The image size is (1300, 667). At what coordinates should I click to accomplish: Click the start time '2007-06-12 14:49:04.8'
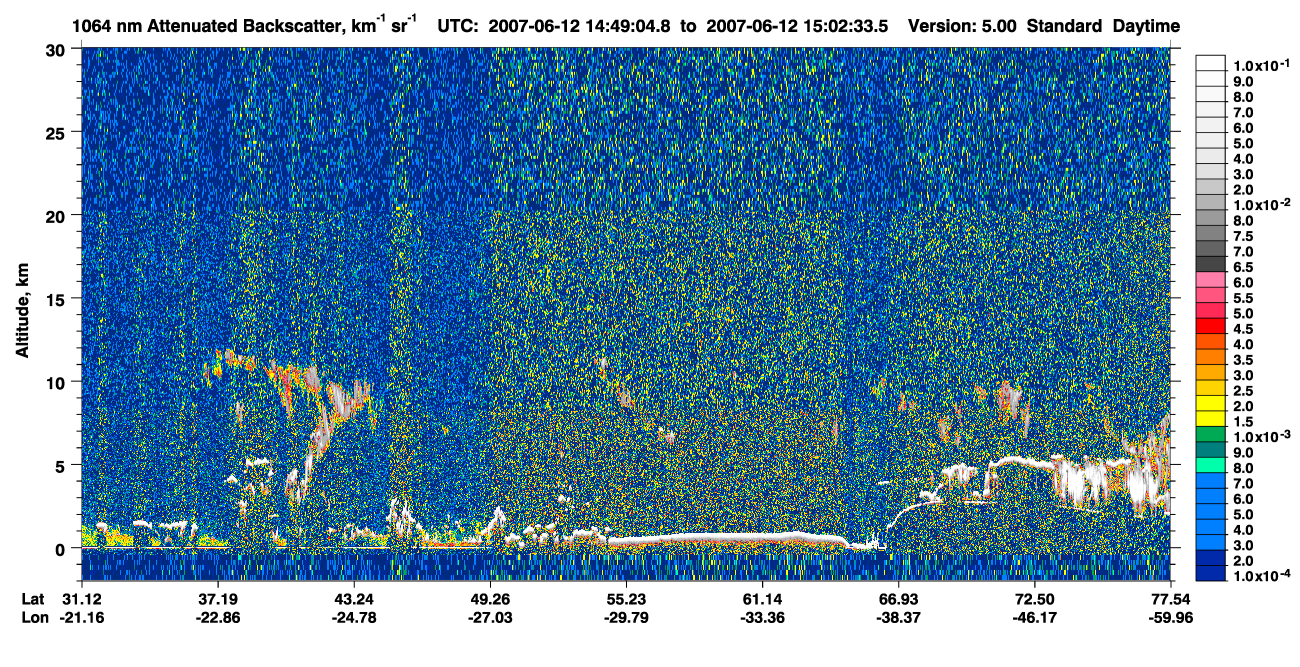click(x=581, y=27)
